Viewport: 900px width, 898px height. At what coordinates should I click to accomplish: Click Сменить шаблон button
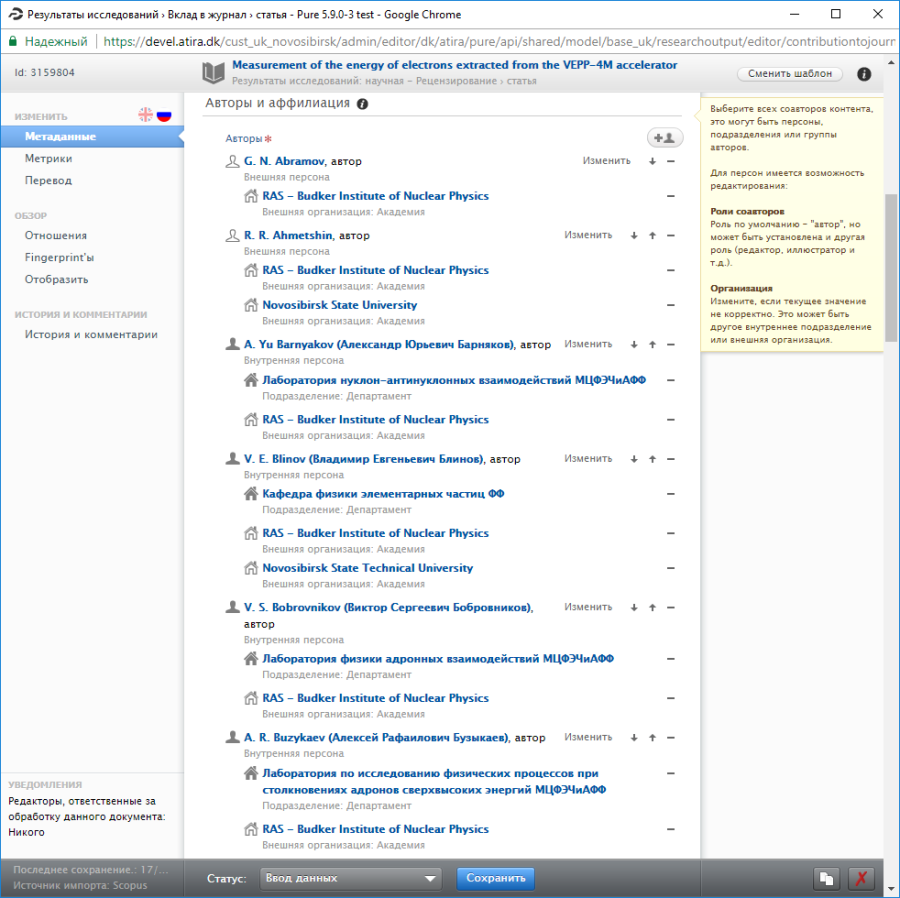point(790,73)
